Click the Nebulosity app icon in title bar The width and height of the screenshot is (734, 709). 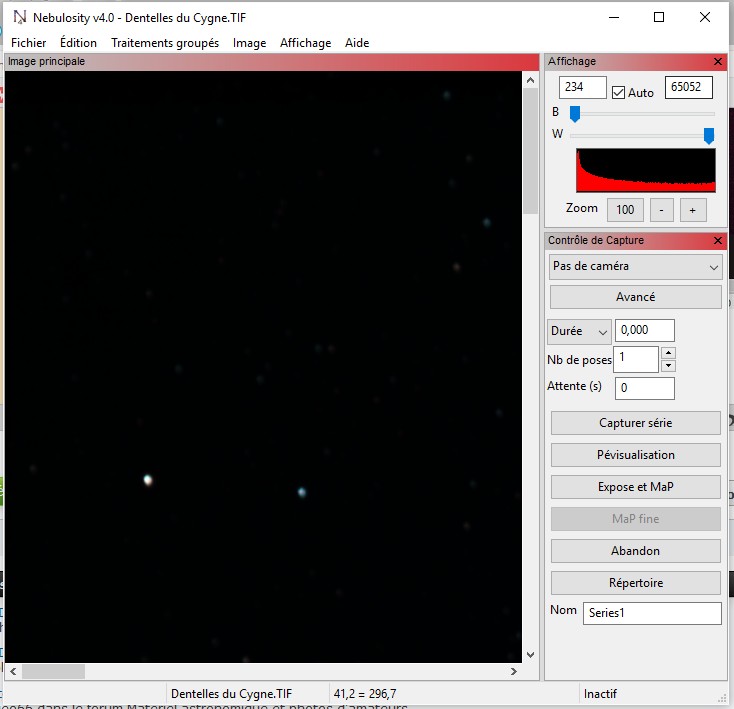click(x=20, y=17)
